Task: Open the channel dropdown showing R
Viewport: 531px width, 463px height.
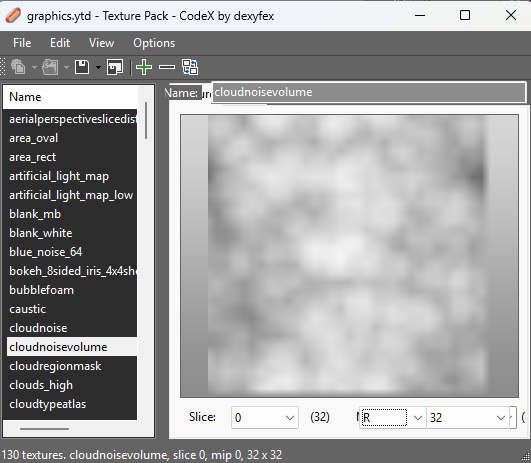Action: pos(392,417)
